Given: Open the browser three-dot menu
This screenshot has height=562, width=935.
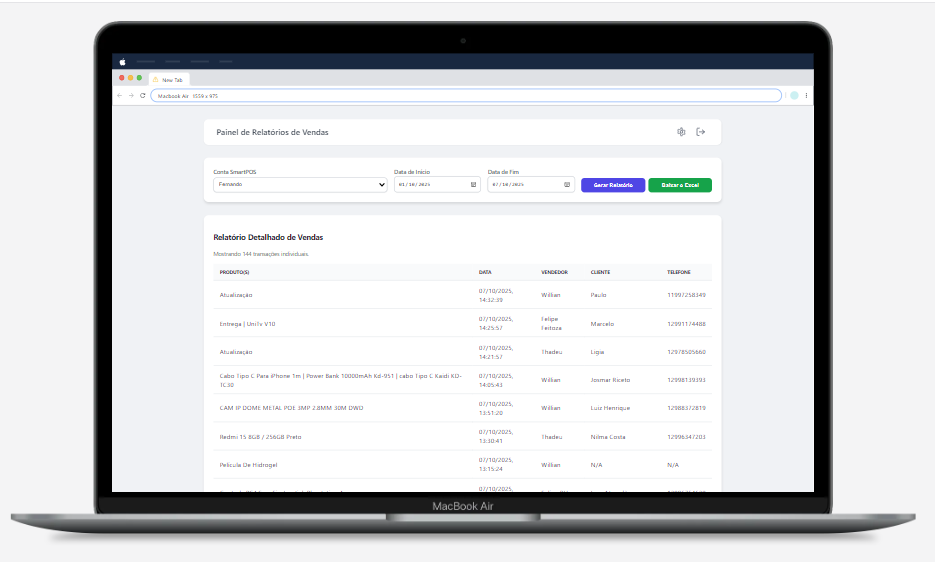Looking at the screenshot, I should coord(806,96).
